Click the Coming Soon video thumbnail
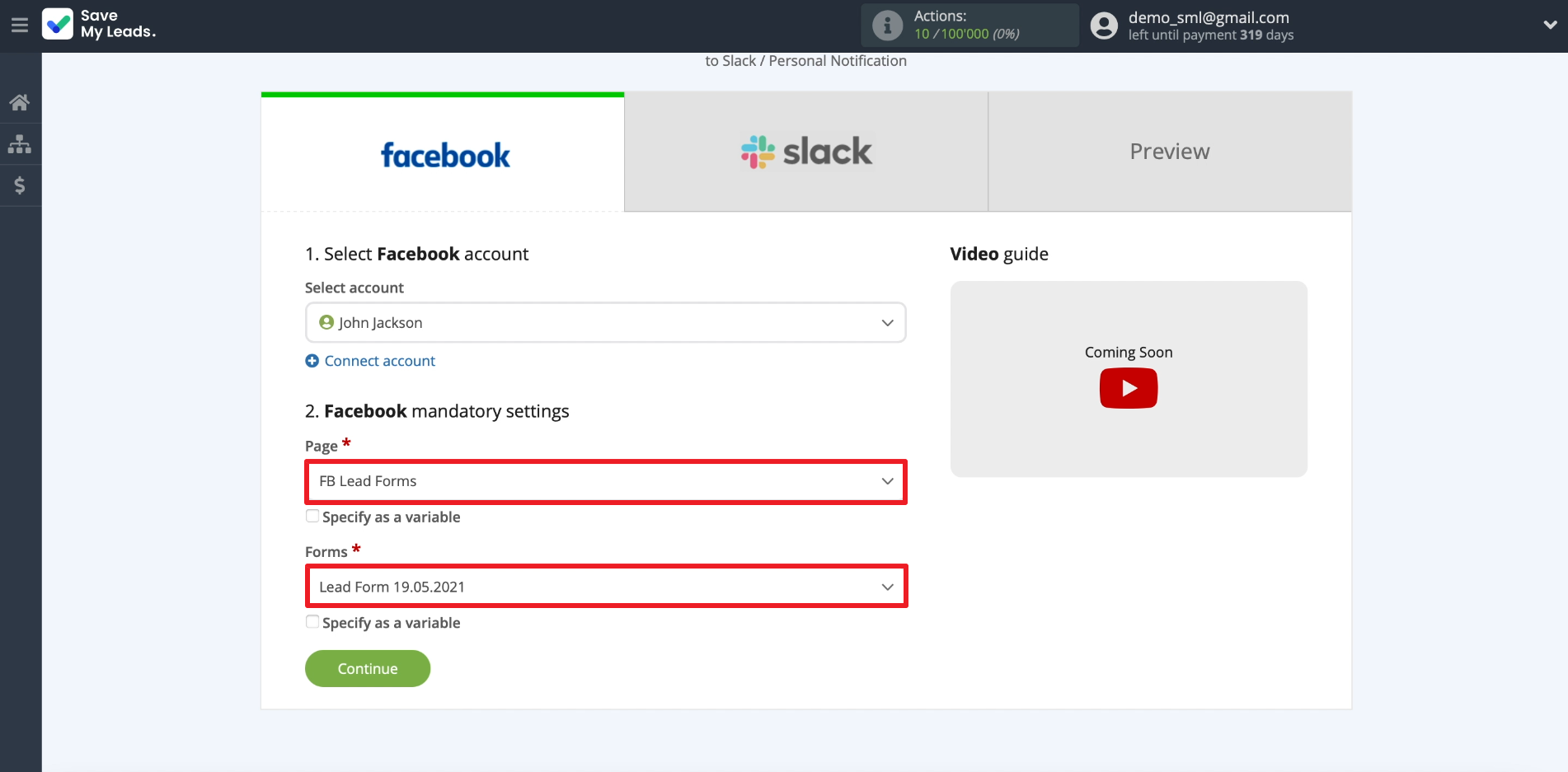Screen dimensions: 1568x772 click(x=1129, y=379)
